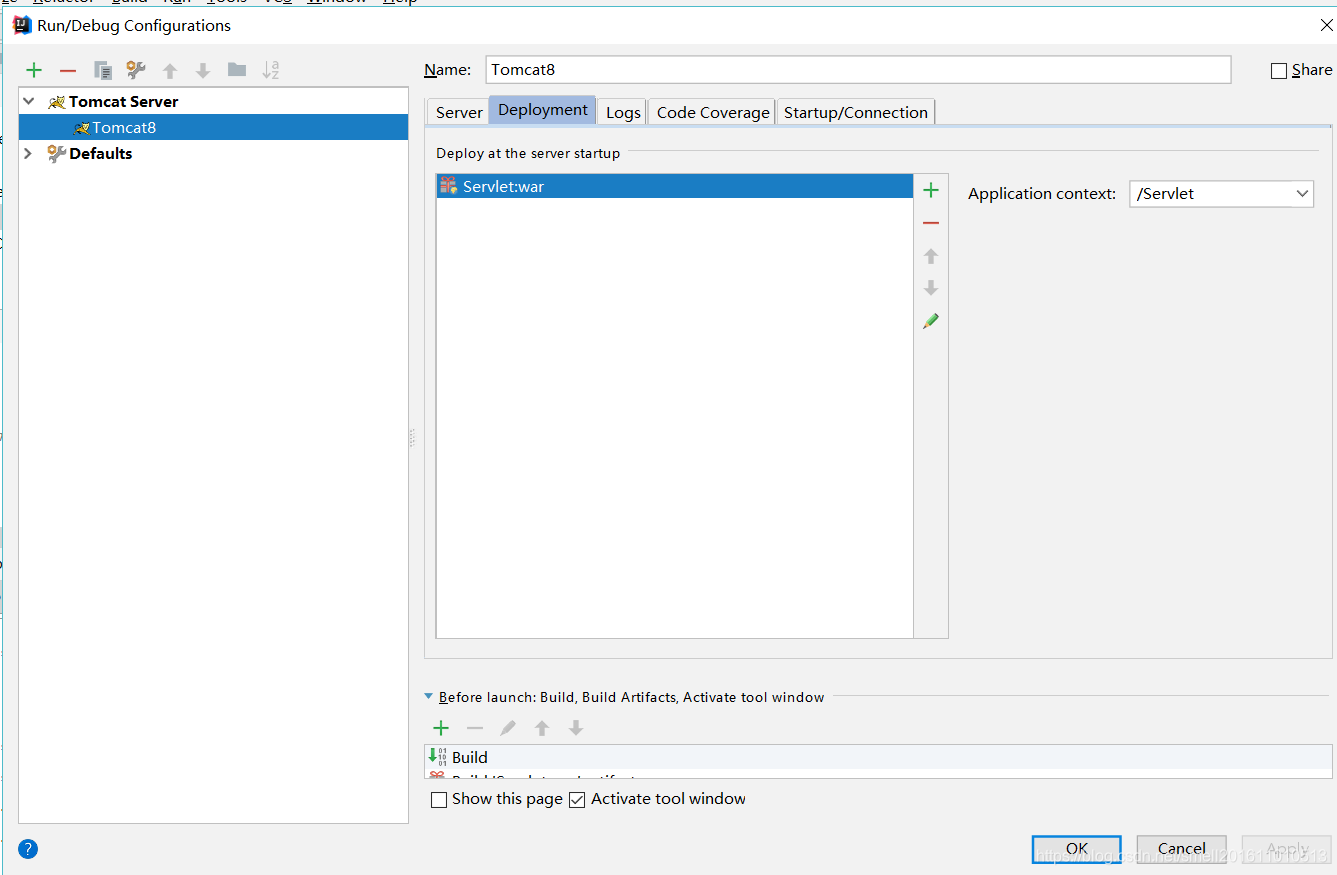Click the Cancel button
The height and width of the screenshot is (875, 1337).
coord(1182,849)
